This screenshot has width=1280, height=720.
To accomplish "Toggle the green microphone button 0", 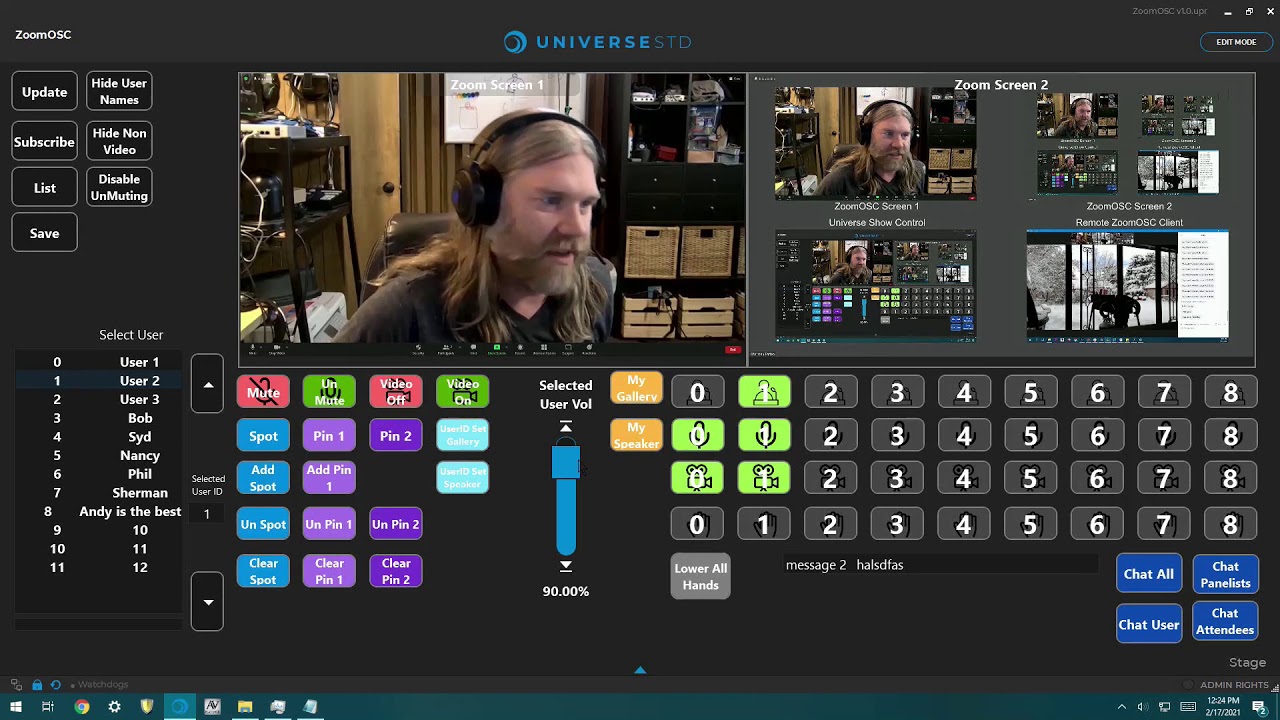I will [x=698, y=436].
